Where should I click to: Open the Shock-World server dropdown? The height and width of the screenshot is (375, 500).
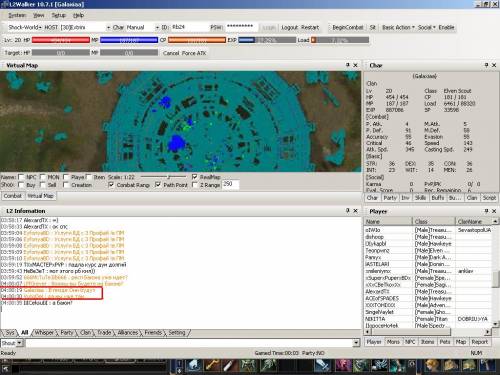(24, 27)
